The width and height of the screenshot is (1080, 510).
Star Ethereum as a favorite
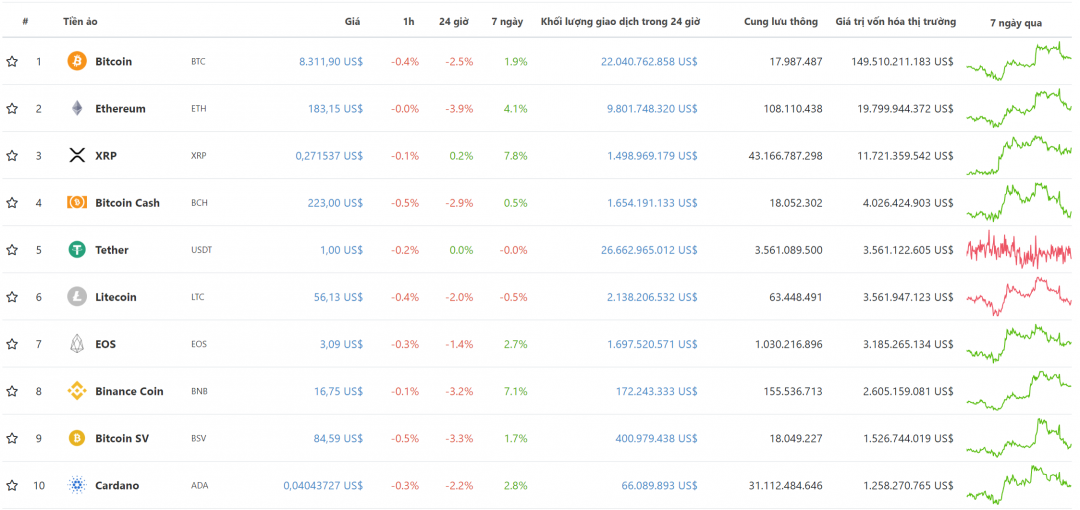coord(12,108)
